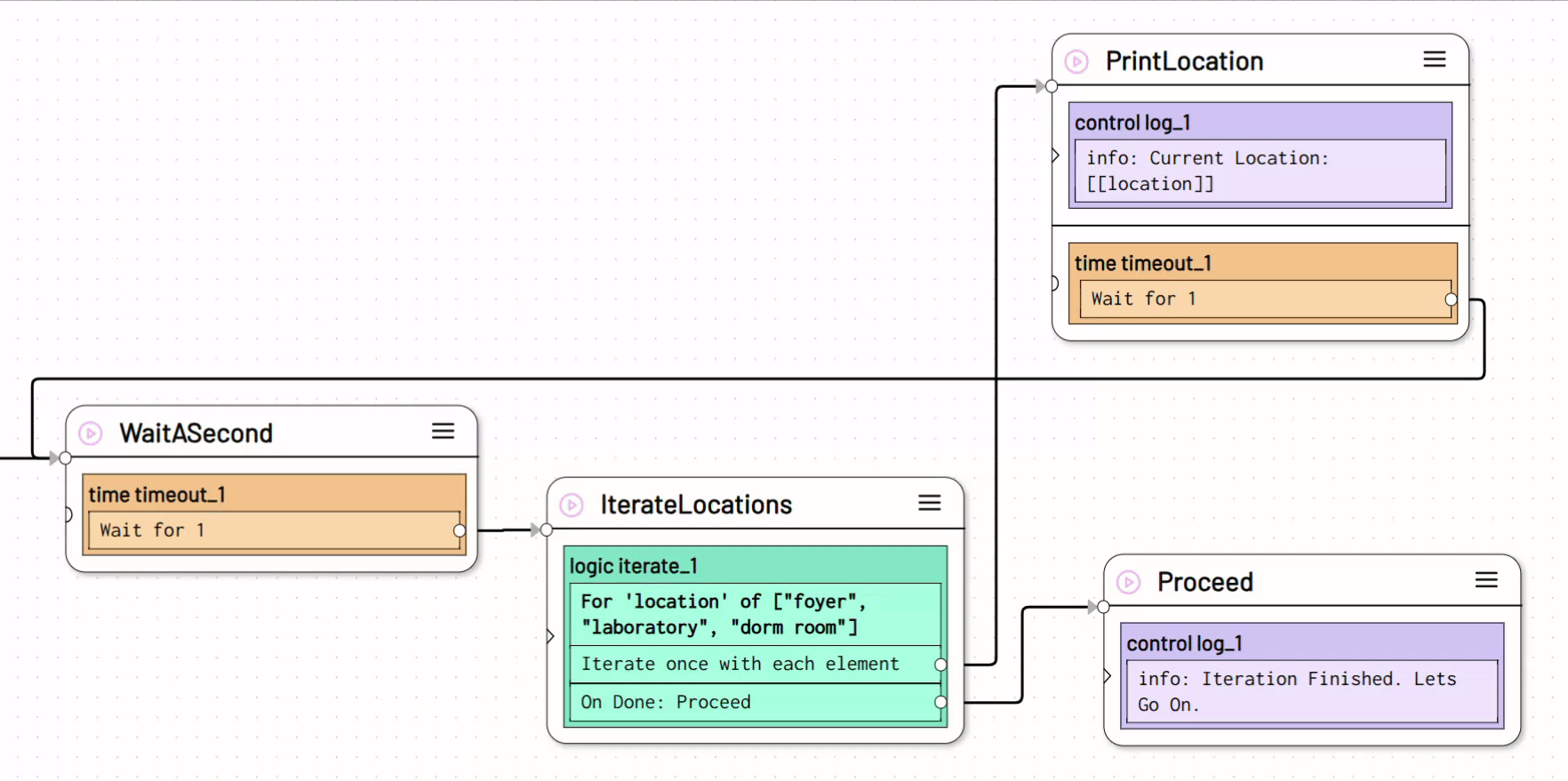Click the play icon on Proceed node
The height and width of the screenshot is (781, 1568).
(1128, 583)
